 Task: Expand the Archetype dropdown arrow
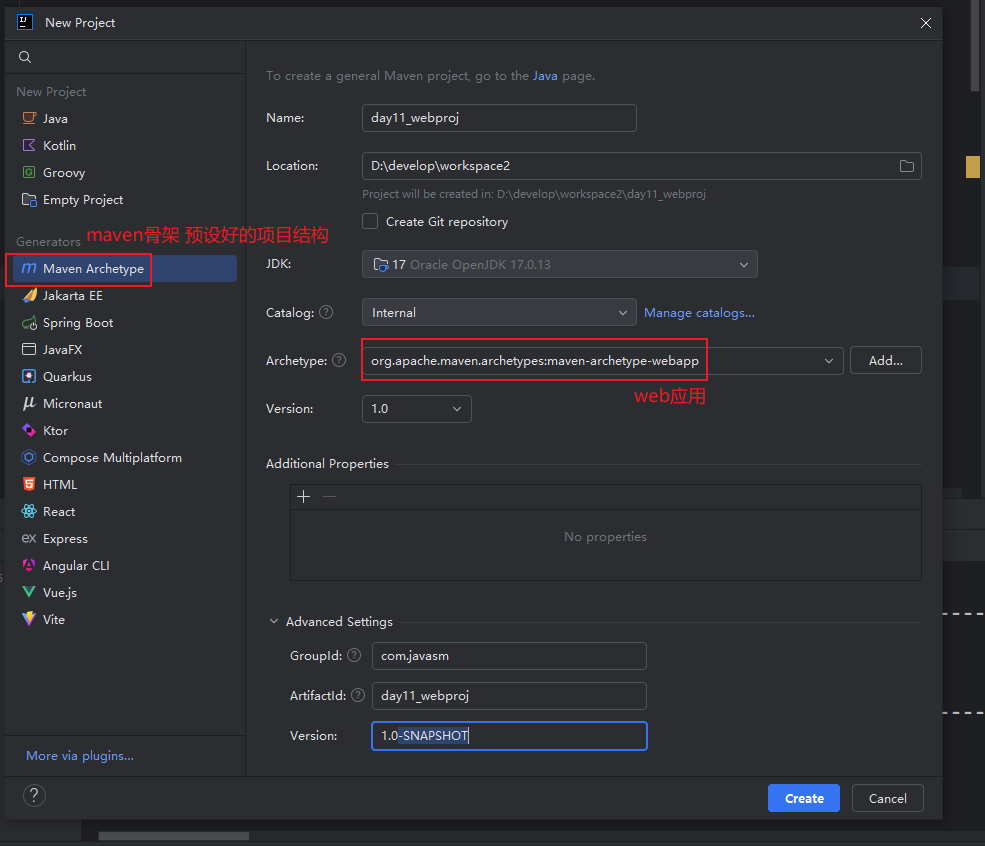pos(829,361)
